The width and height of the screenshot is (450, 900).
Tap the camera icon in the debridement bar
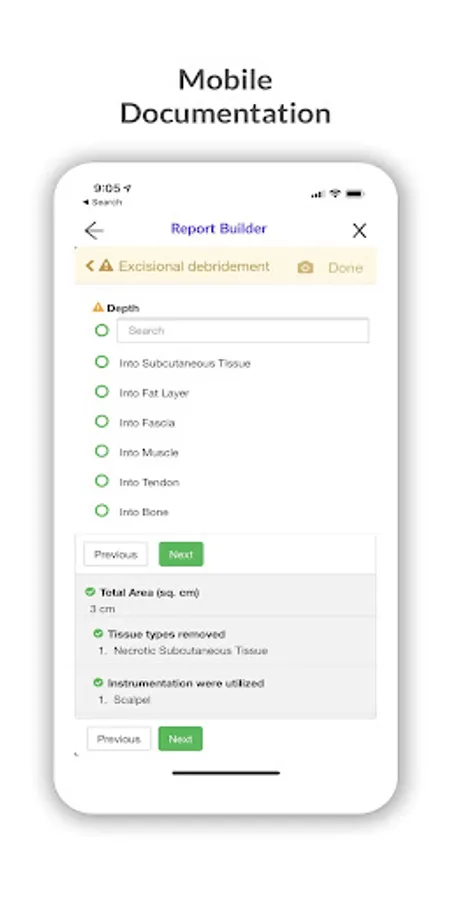coord(305,267)
